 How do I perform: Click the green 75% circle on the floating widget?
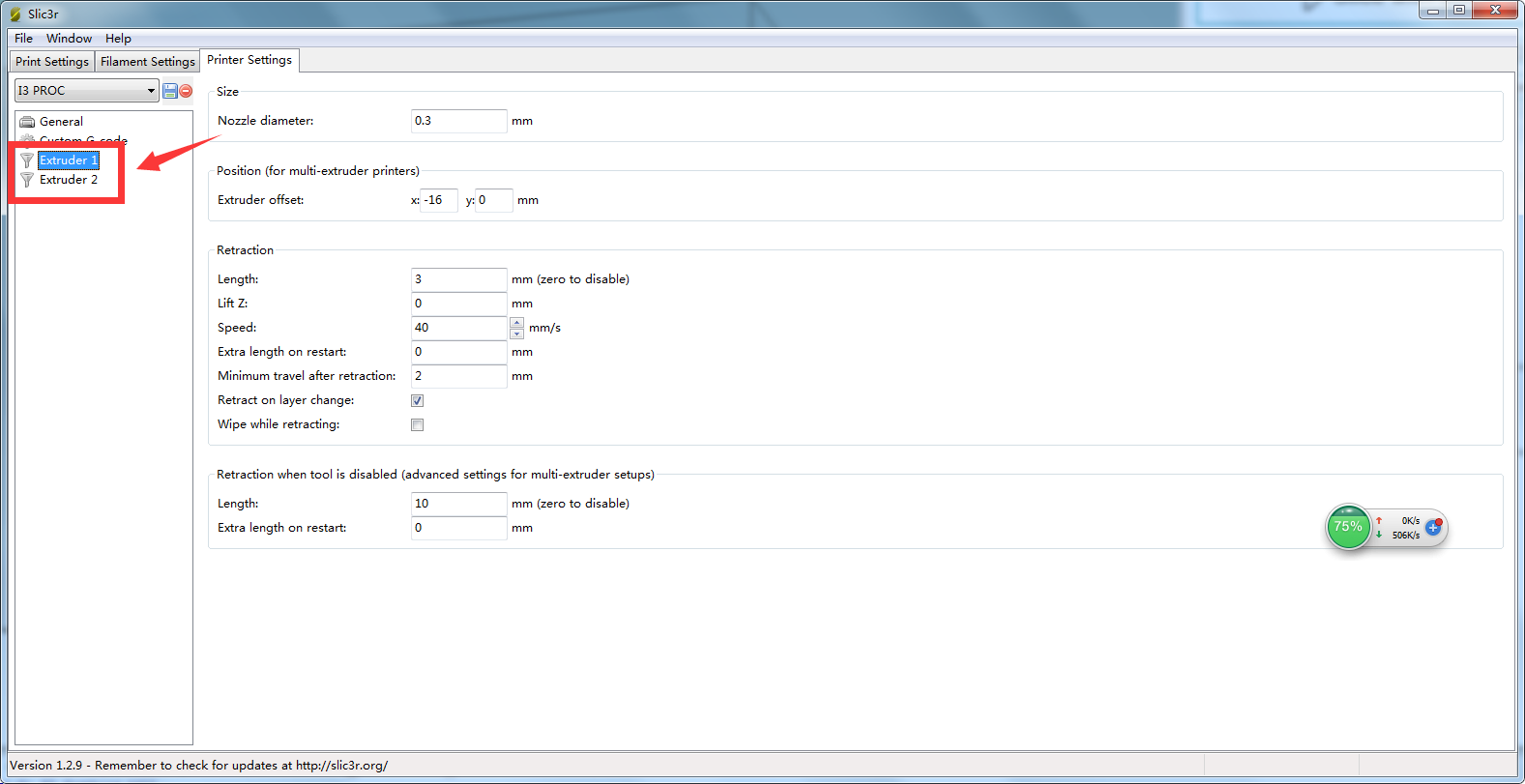pos(1348,527)
